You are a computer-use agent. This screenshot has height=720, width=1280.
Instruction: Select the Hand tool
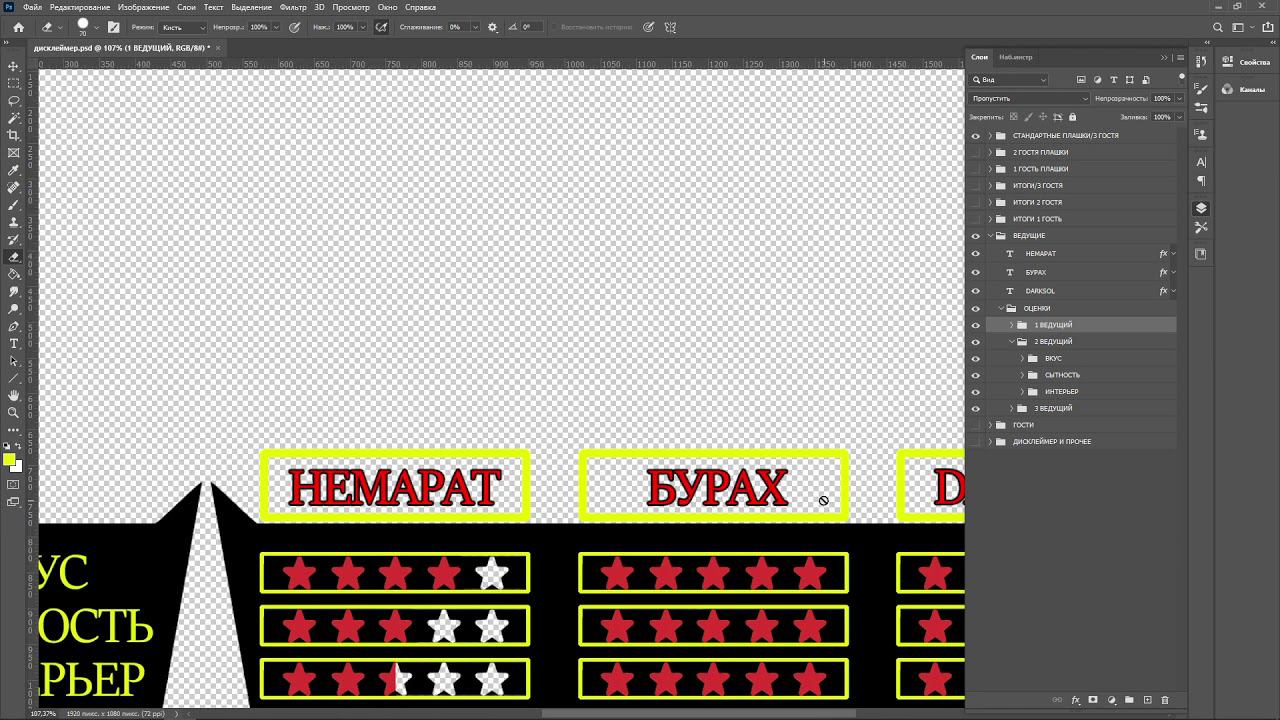14,395
